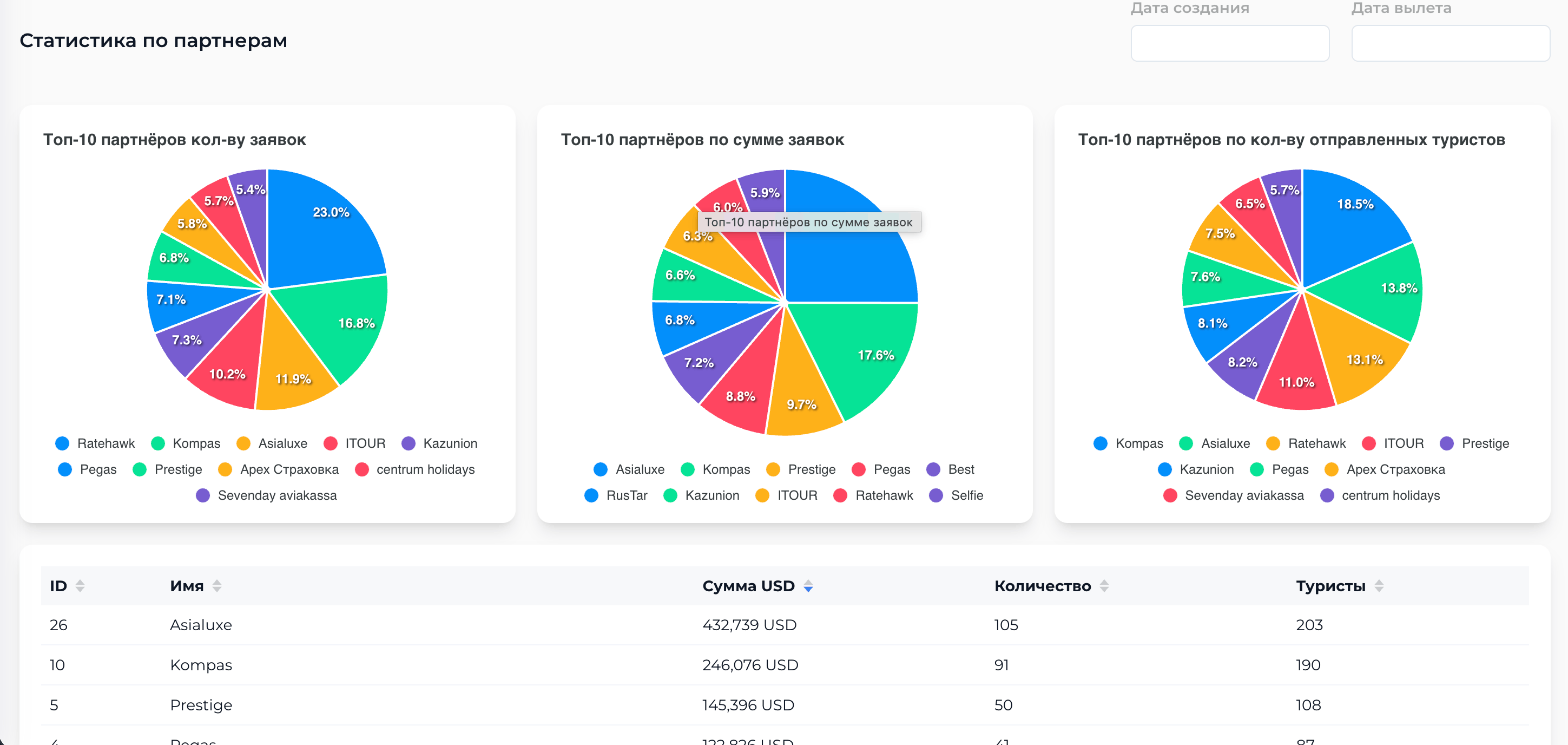Toggle Sevenday aviakassa legend in first chart
The height and width of the screenshot is (745, 1568).
pos(266,495)
